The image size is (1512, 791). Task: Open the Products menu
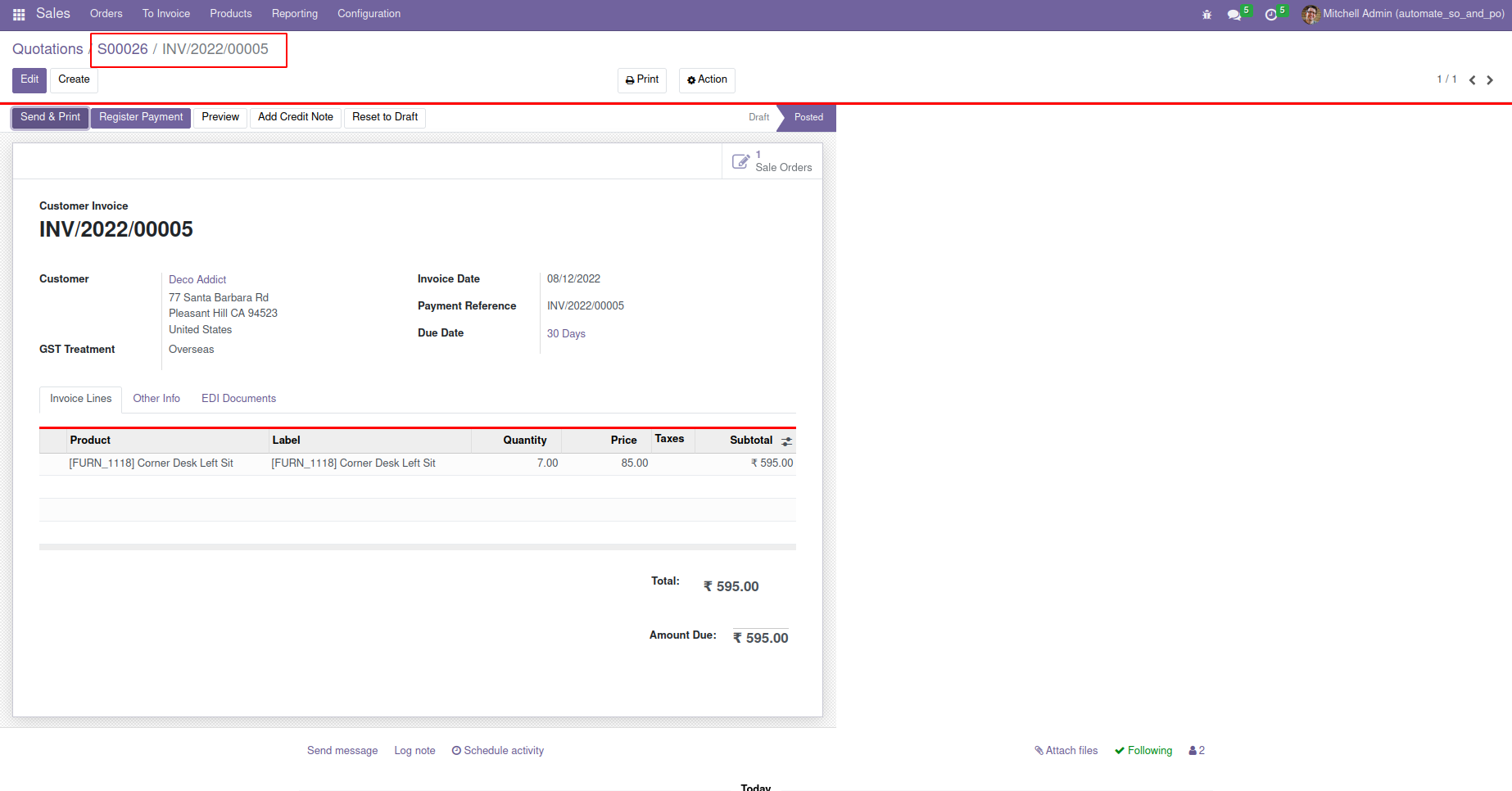click(231, 14)
